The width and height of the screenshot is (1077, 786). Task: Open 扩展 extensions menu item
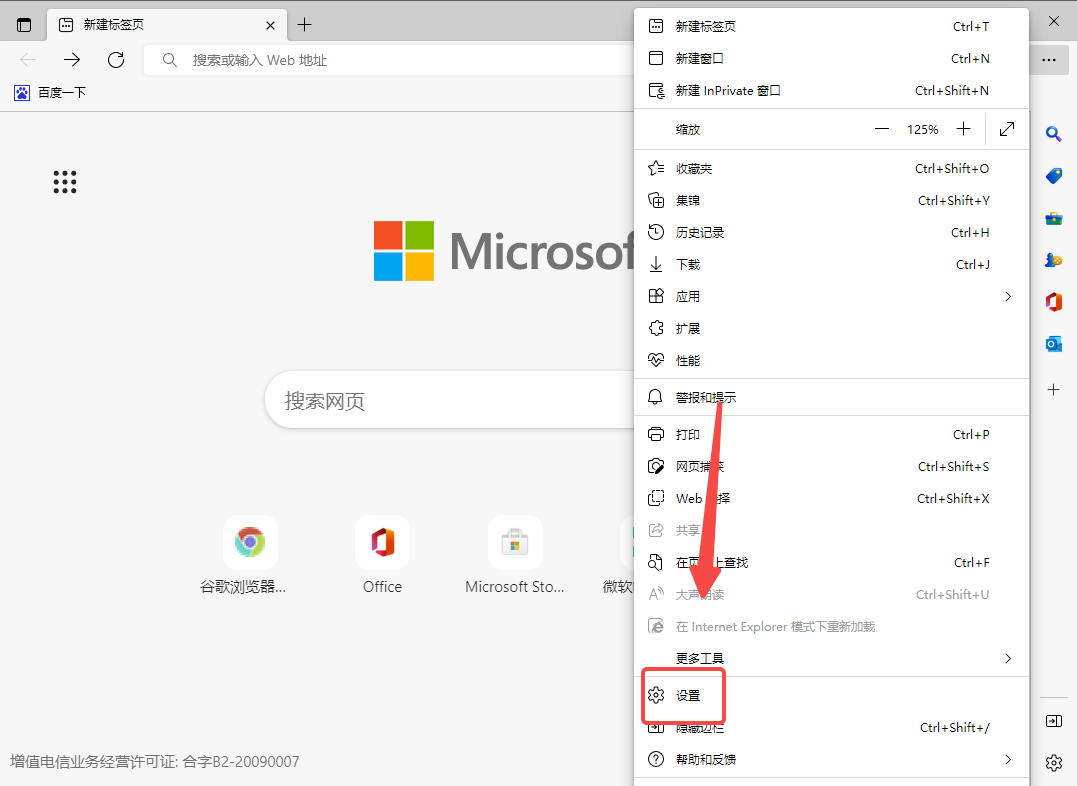(831, 328)
